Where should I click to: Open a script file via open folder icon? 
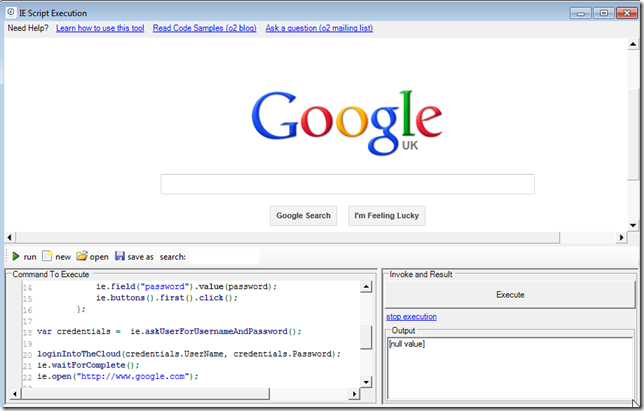(82, 256)
